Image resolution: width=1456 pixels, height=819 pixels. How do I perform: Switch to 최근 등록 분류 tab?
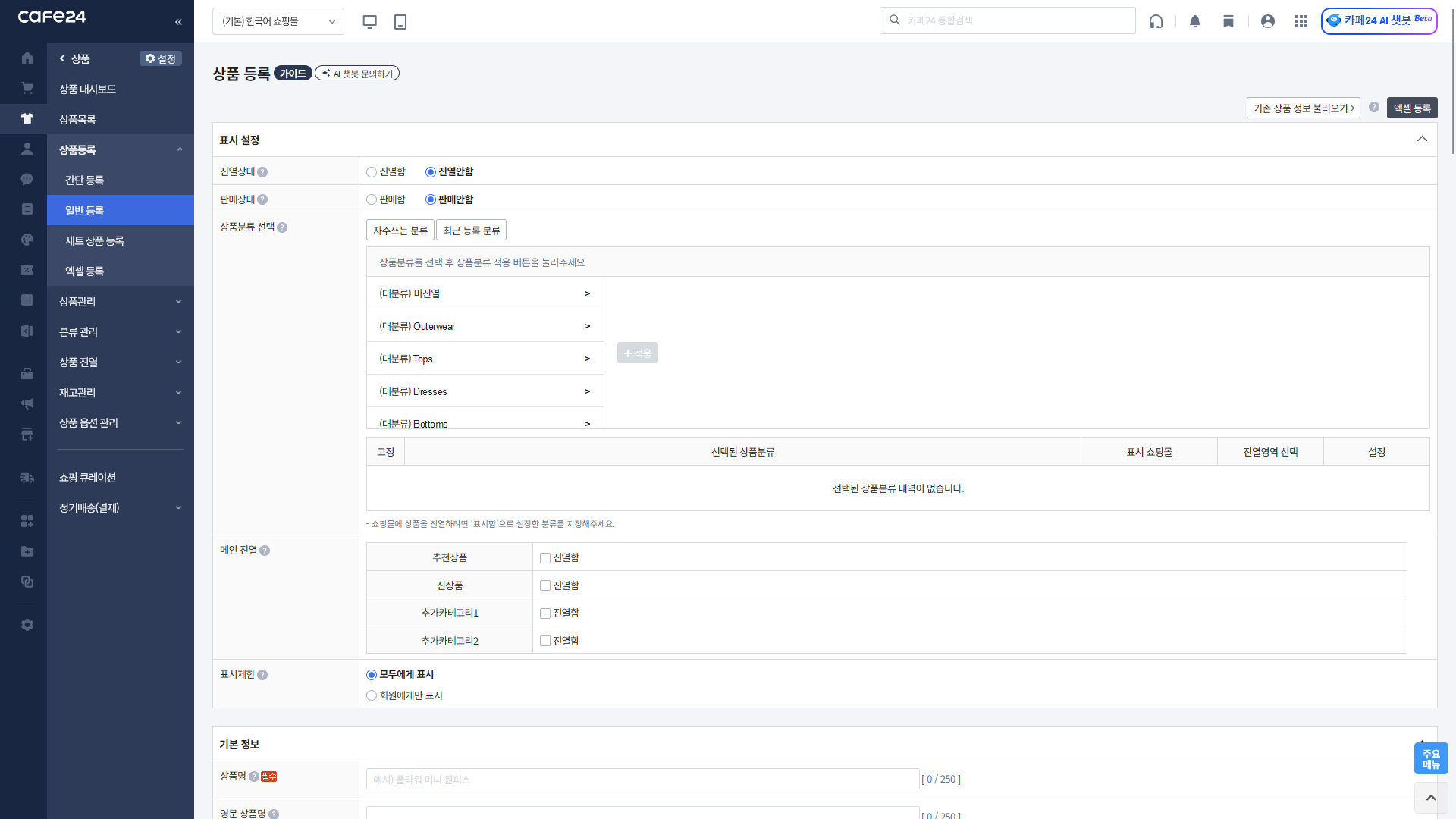tap(471, 231)
